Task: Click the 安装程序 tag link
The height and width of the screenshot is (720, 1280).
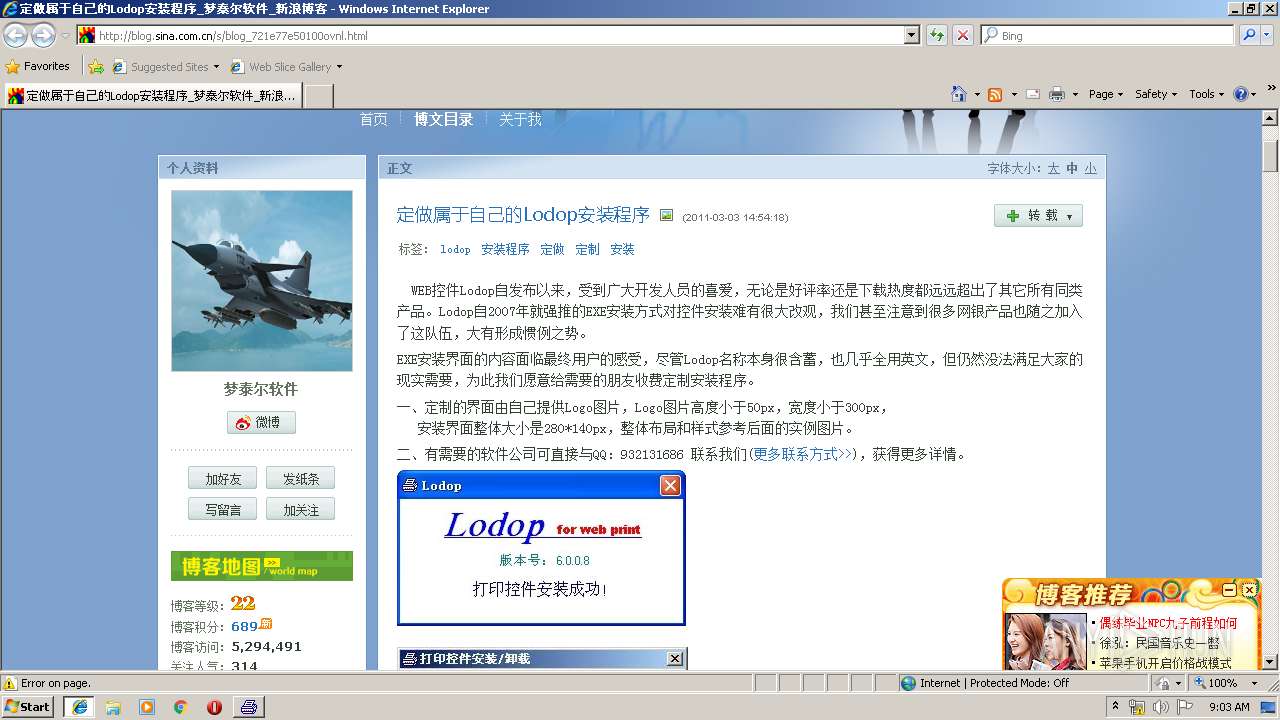Action: (x=505, y=249)
